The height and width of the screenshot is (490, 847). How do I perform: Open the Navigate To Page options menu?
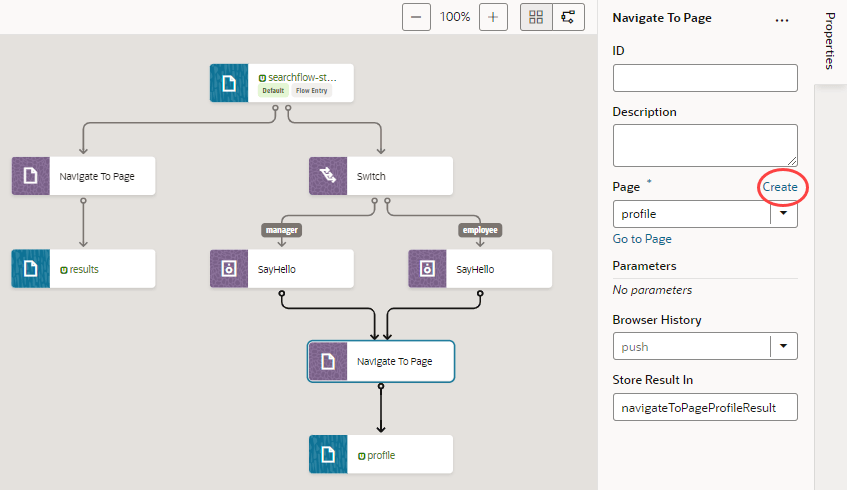click(782, 19)
